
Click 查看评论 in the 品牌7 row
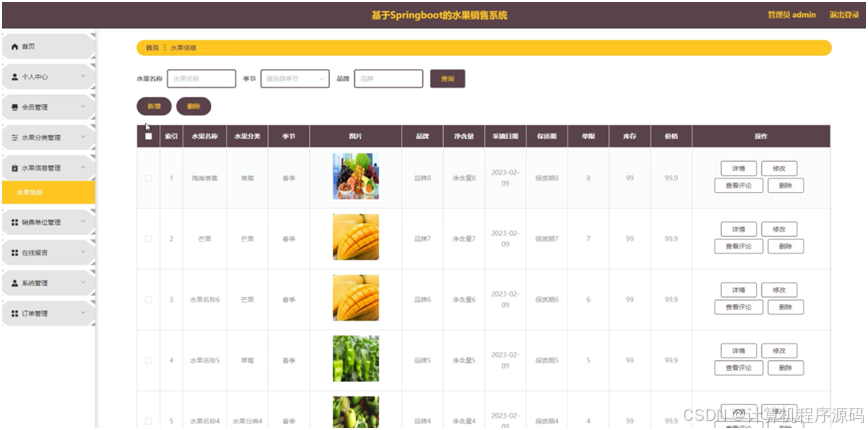[x=738, y=246]
